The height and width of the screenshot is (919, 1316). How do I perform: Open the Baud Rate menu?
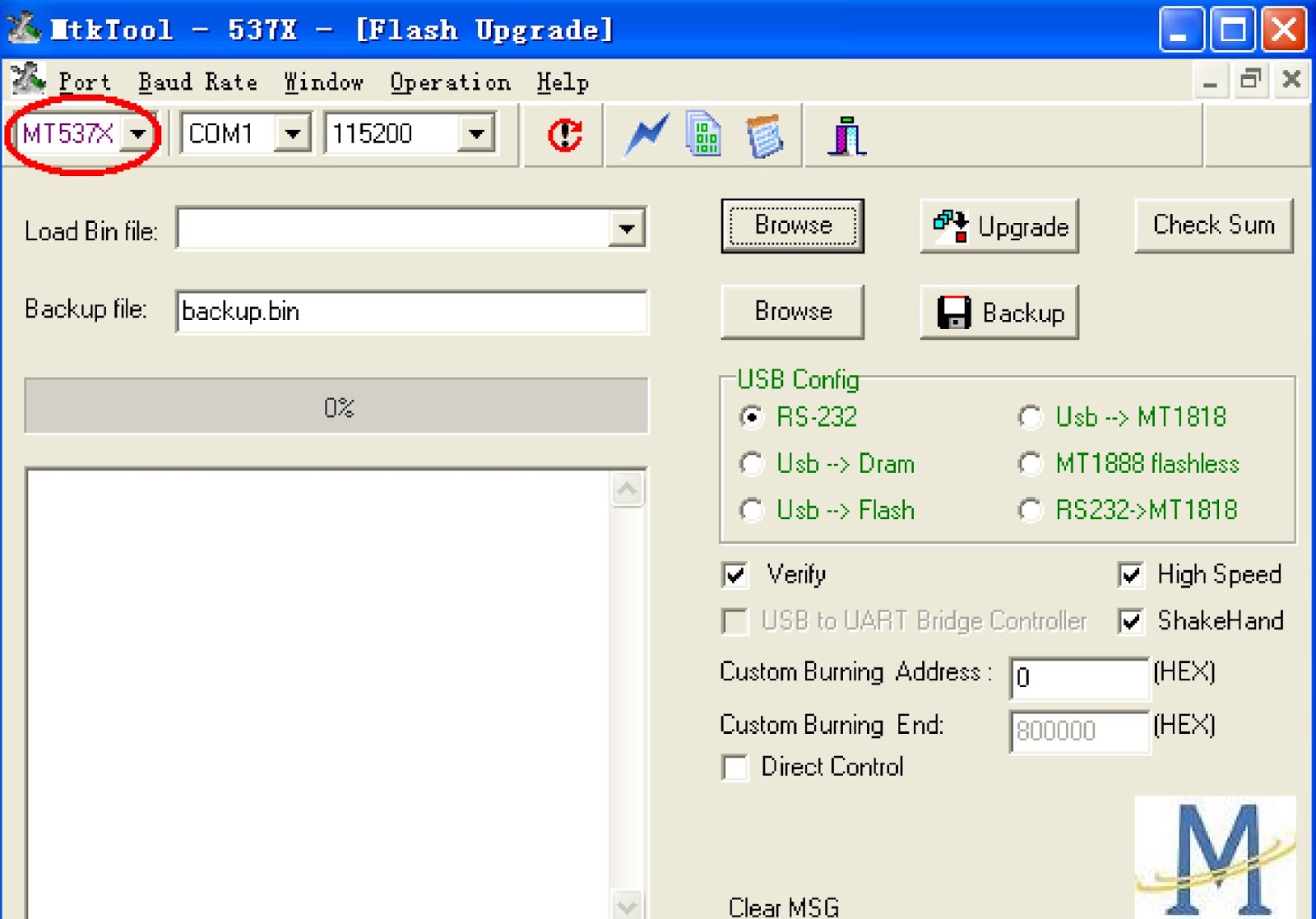click(x=197, y=81)
